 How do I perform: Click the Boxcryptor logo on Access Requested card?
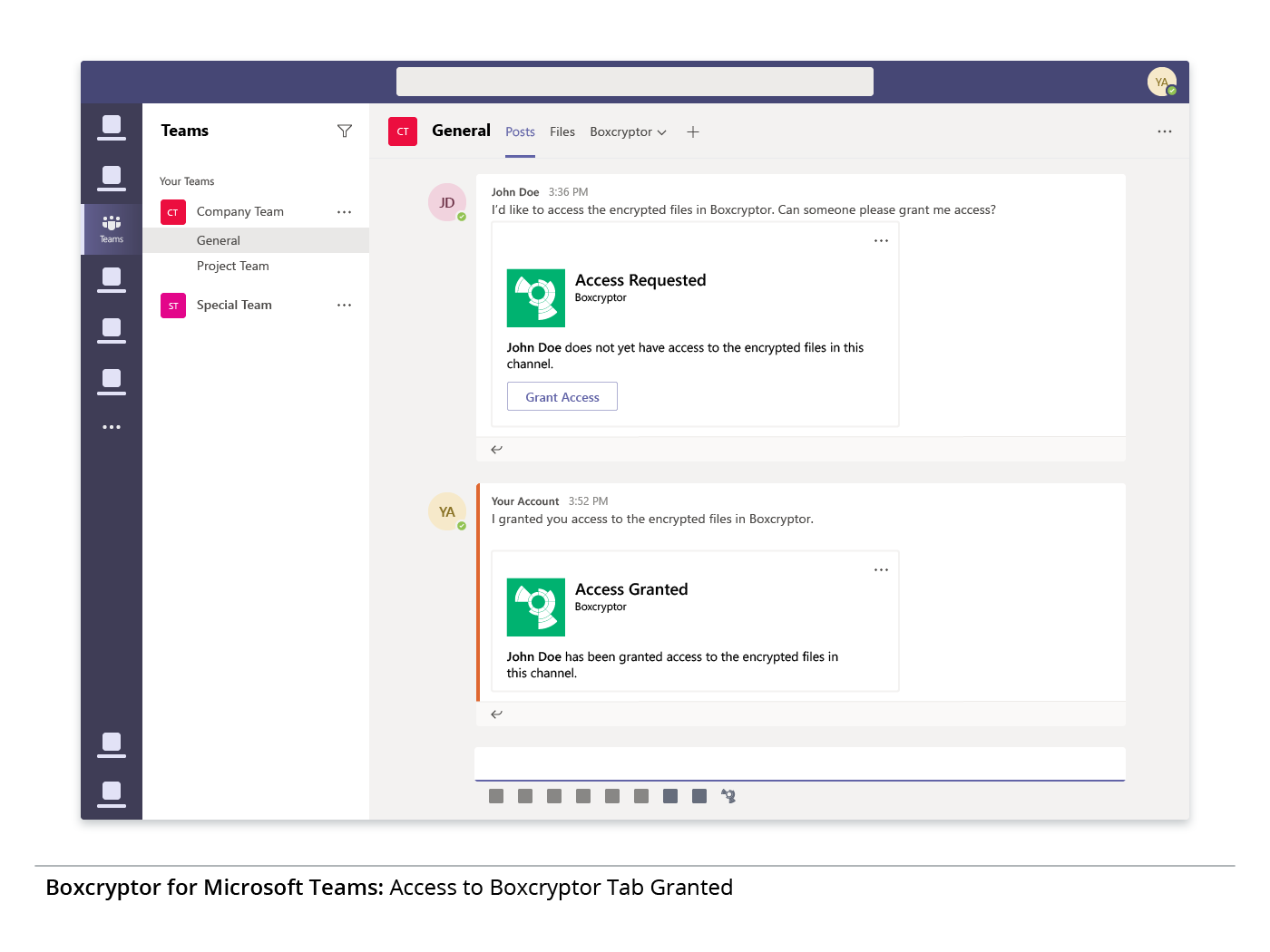[536, 298]
